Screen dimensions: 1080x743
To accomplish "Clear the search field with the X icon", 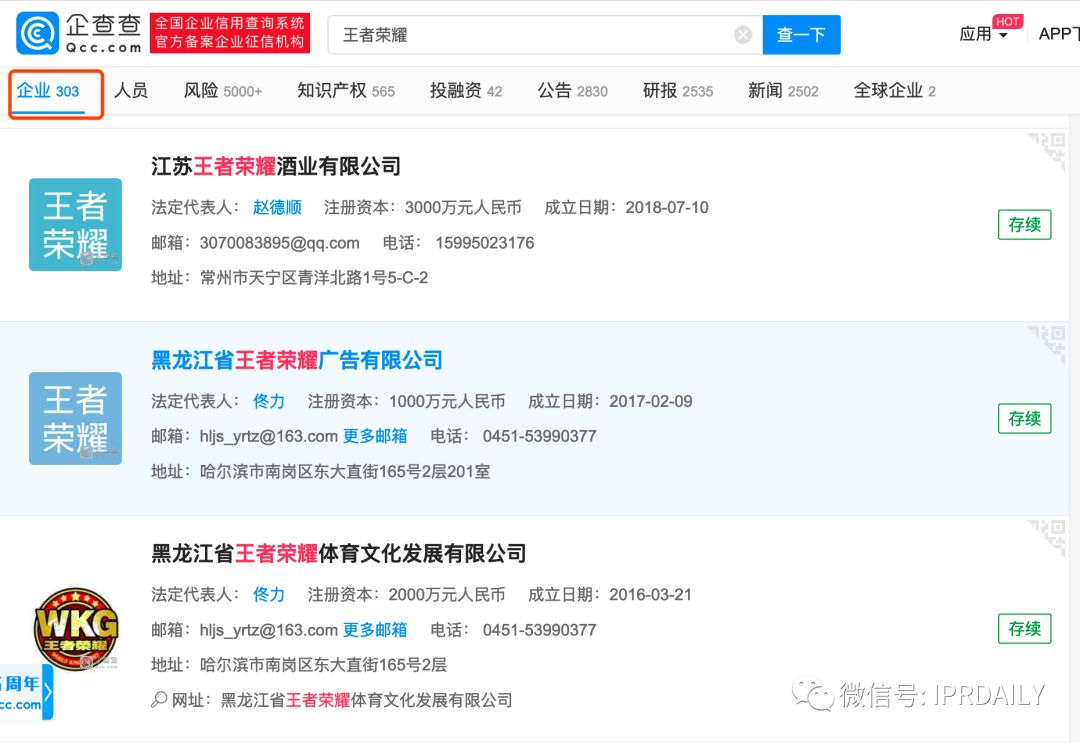I will coord(743,34).
